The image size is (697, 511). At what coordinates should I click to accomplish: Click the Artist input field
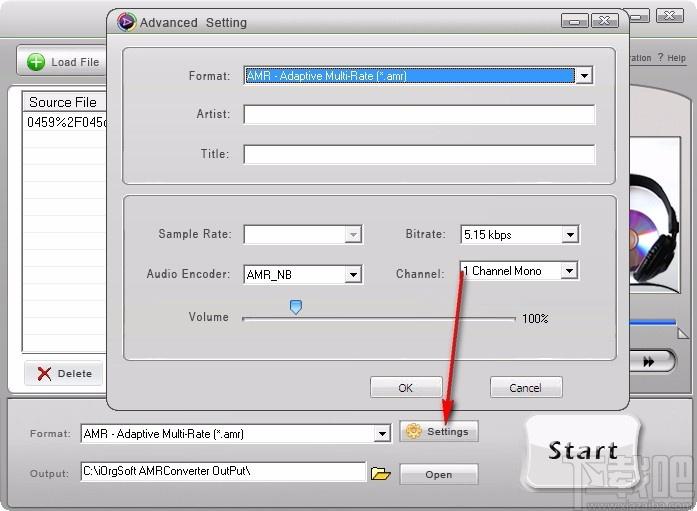coord(419,115)
